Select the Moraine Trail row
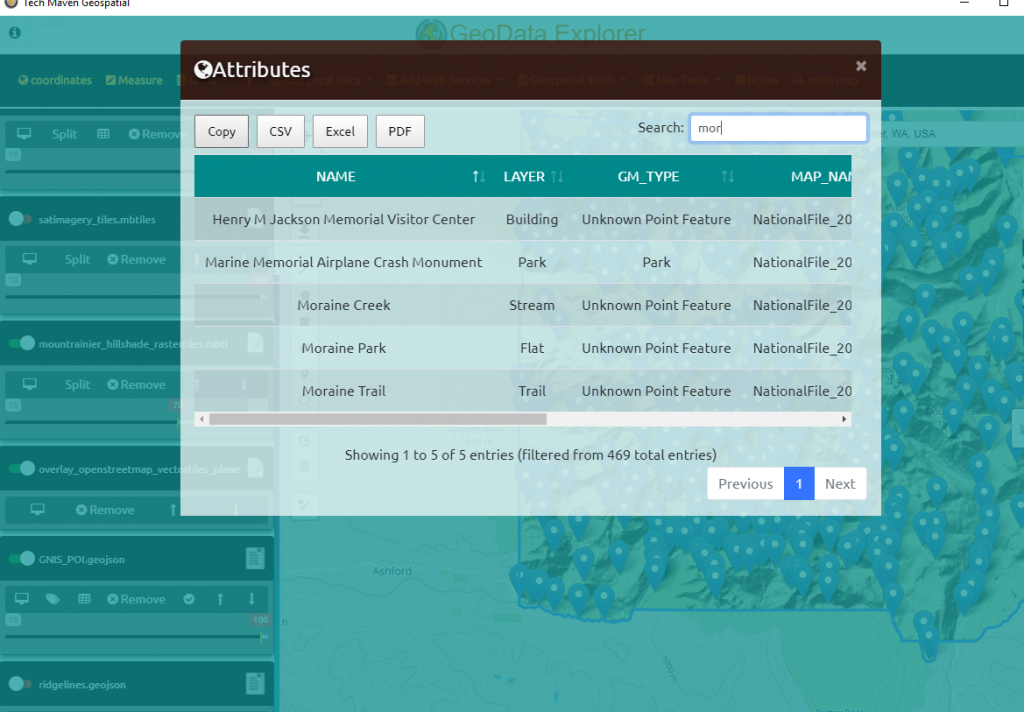 (x=522, y=391)
